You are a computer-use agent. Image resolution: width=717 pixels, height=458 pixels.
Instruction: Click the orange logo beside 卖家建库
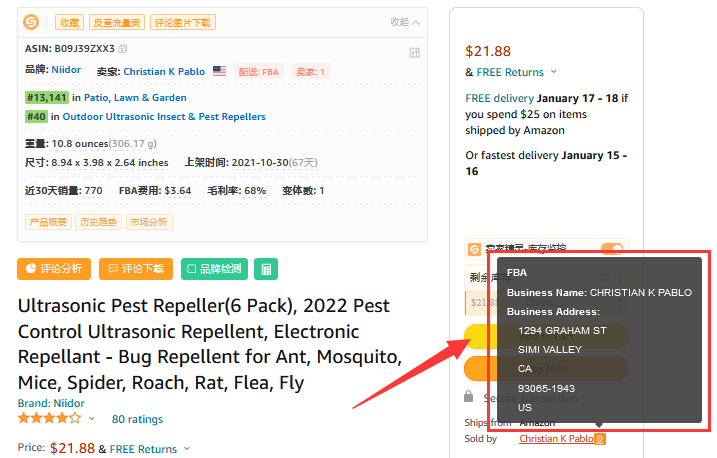[474, 249]
